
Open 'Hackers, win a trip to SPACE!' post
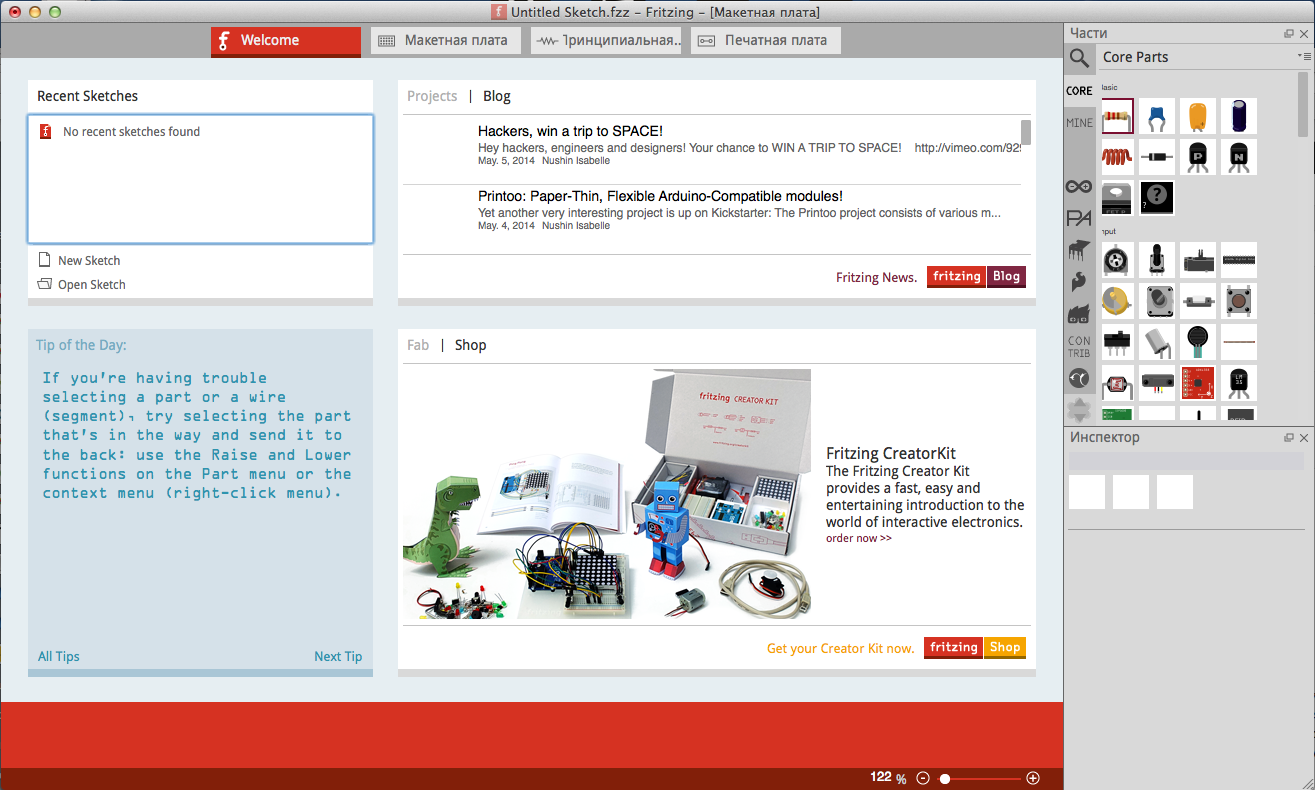coord(570,131)
